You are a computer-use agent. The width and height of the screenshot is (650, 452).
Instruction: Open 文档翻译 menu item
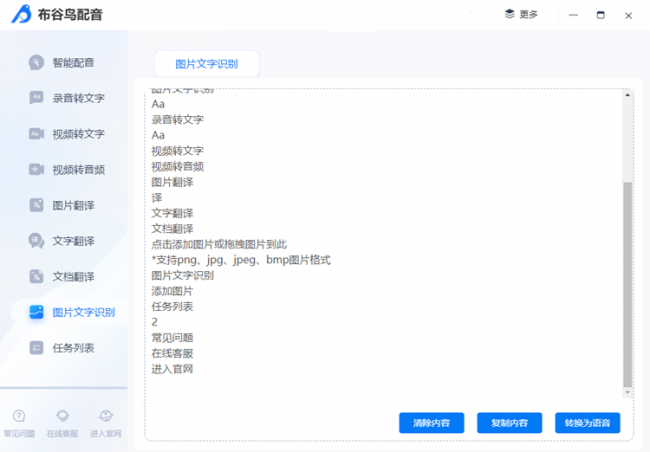[73, 277]
